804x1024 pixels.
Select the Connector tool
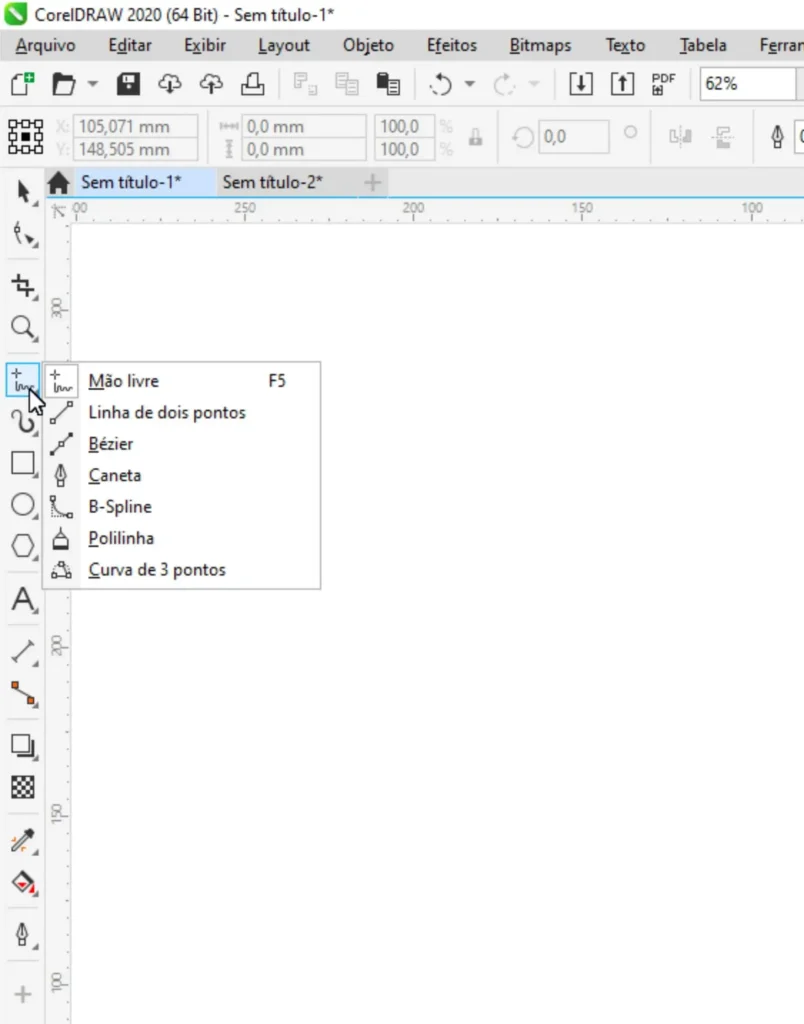[24, 694]
